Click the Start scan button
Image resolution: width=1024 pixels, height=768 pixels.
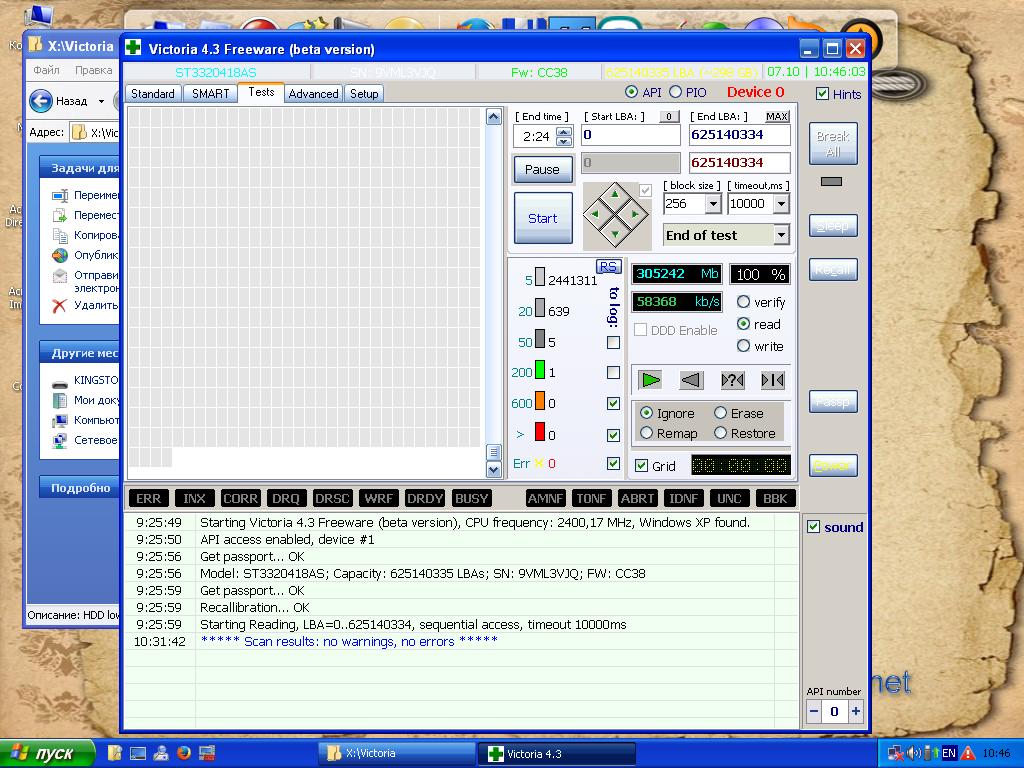(x=543, y=218)
